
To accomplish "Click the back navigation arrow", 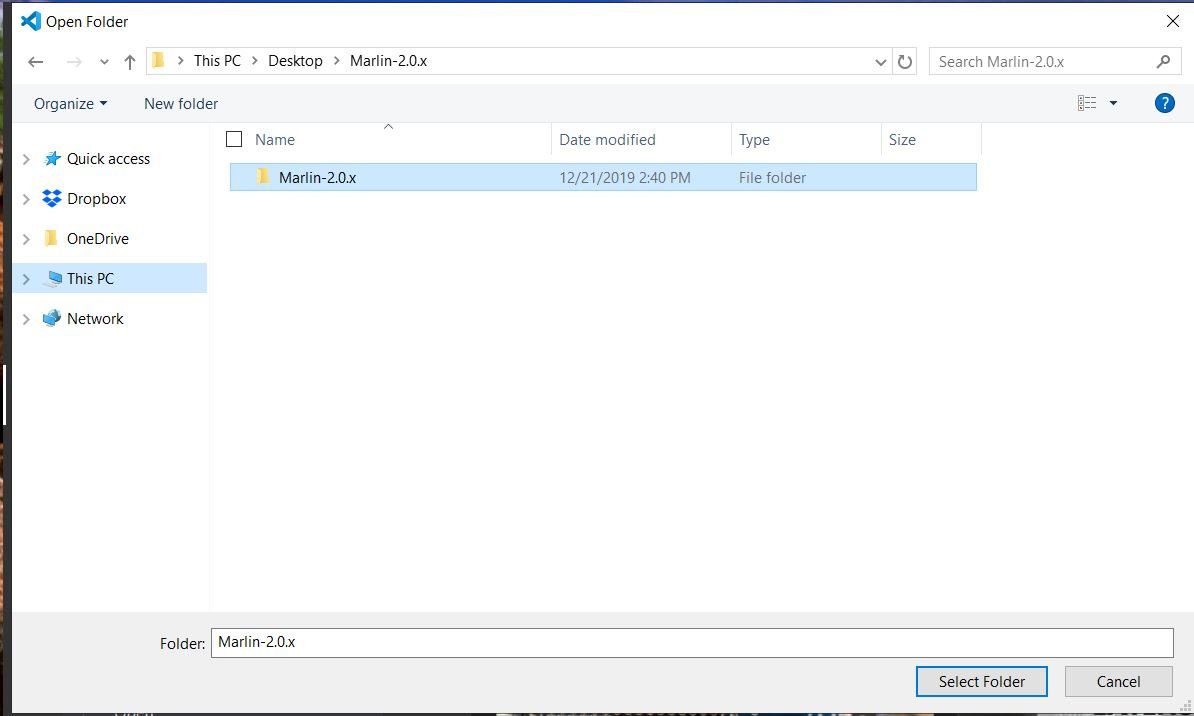I will pos(35,62).
